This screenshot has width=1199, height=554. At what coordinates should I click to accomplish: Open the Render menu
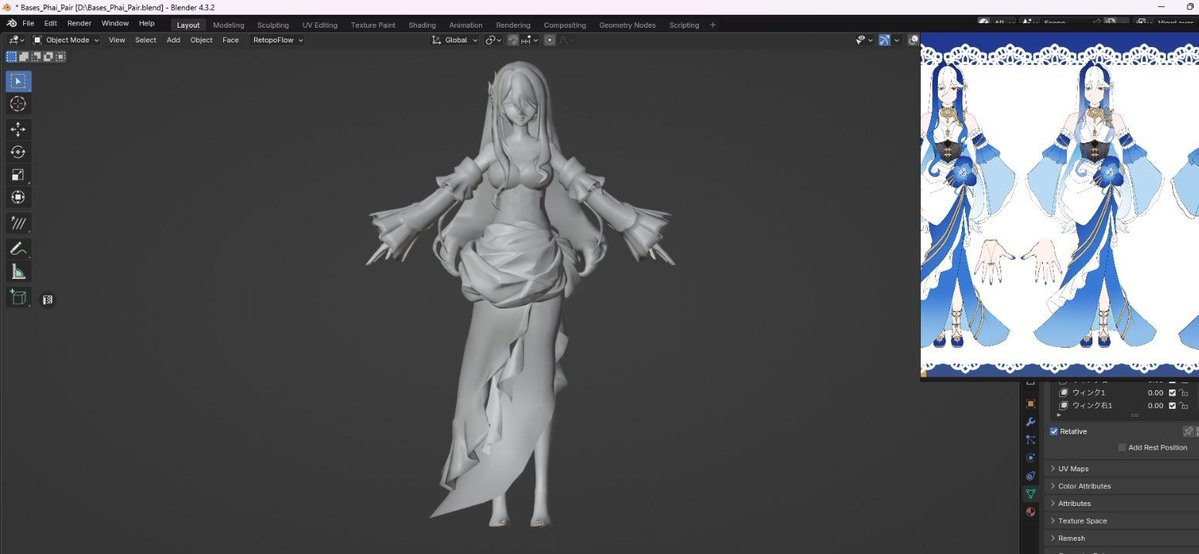(x=80, y=24)
